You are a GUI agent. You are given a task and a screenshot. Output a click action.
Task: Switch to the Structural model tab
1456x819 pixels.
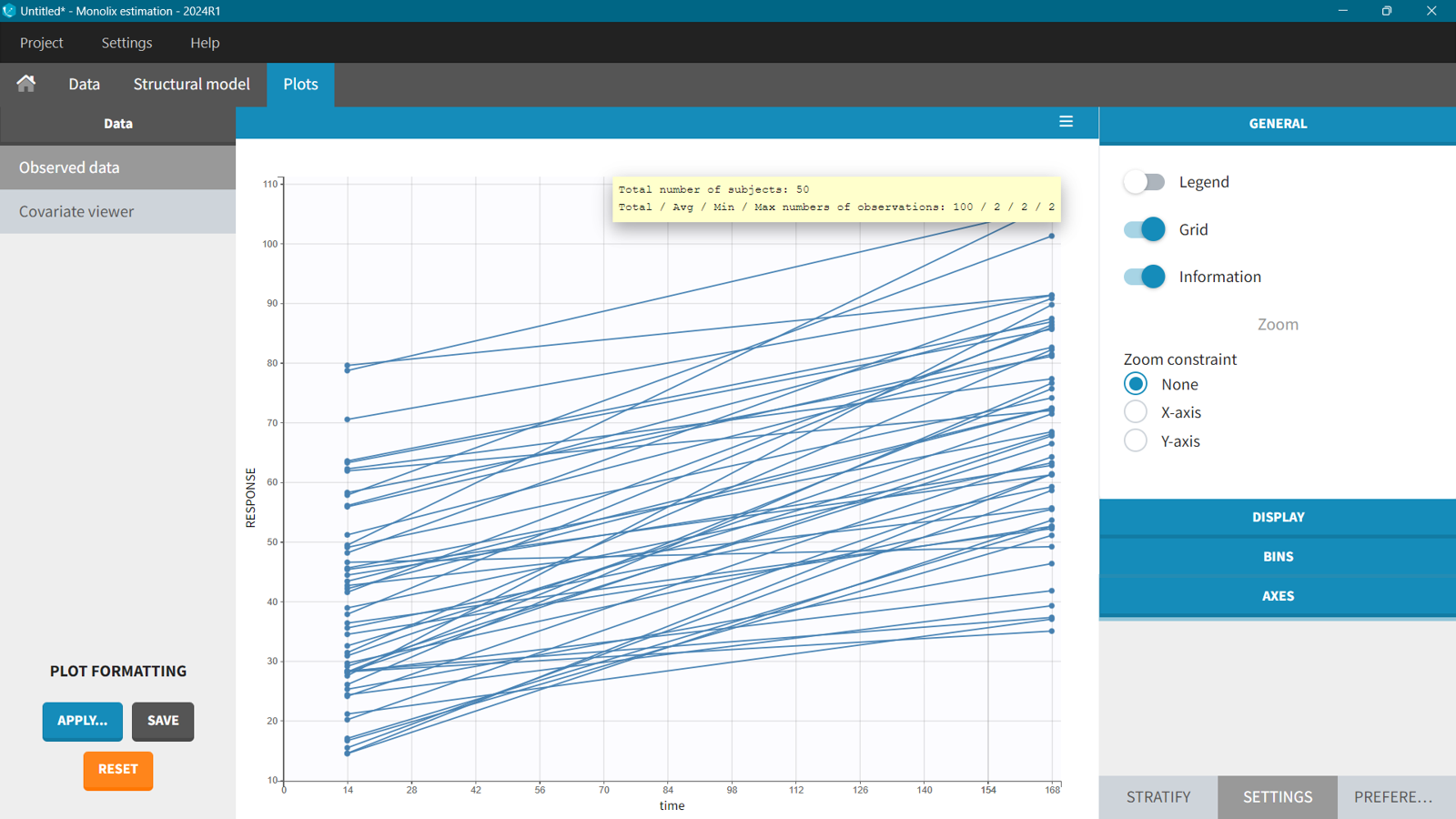(x=191, y=84)
